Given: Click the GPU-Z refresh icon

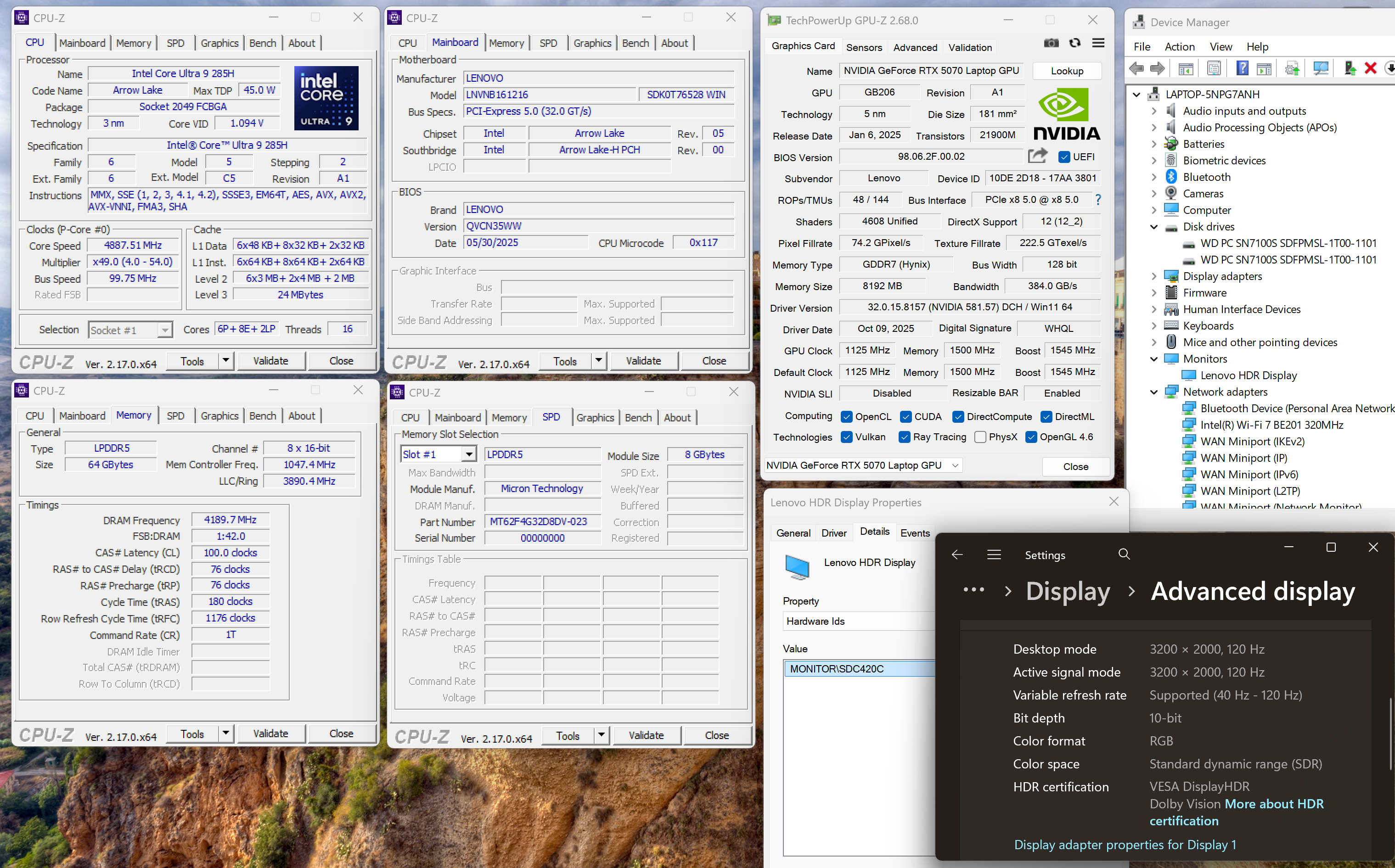Looking at the screenshot, I should pyautogui.click(x=1074, y=43).
